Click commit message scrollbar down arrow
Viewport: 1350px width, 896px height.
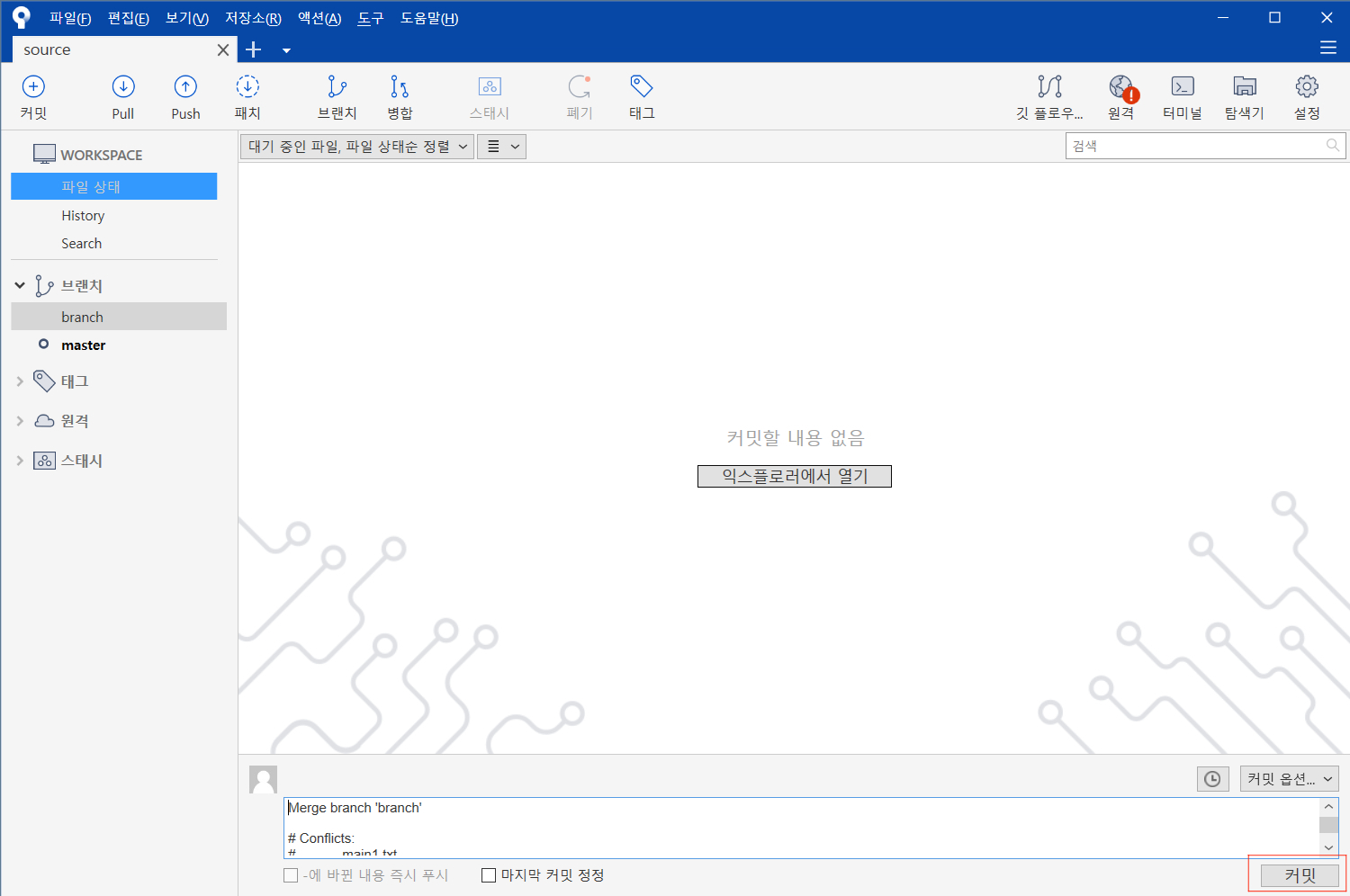[1328, 847]
